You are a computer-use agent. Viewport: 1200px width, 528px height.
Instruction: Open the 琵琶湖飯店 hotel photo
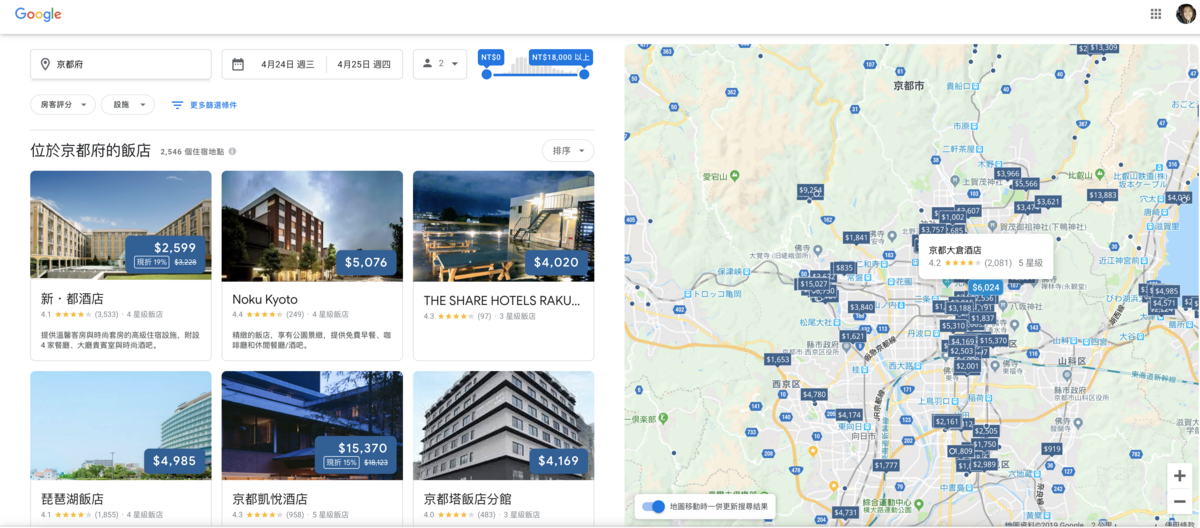(x=121, y=426)
